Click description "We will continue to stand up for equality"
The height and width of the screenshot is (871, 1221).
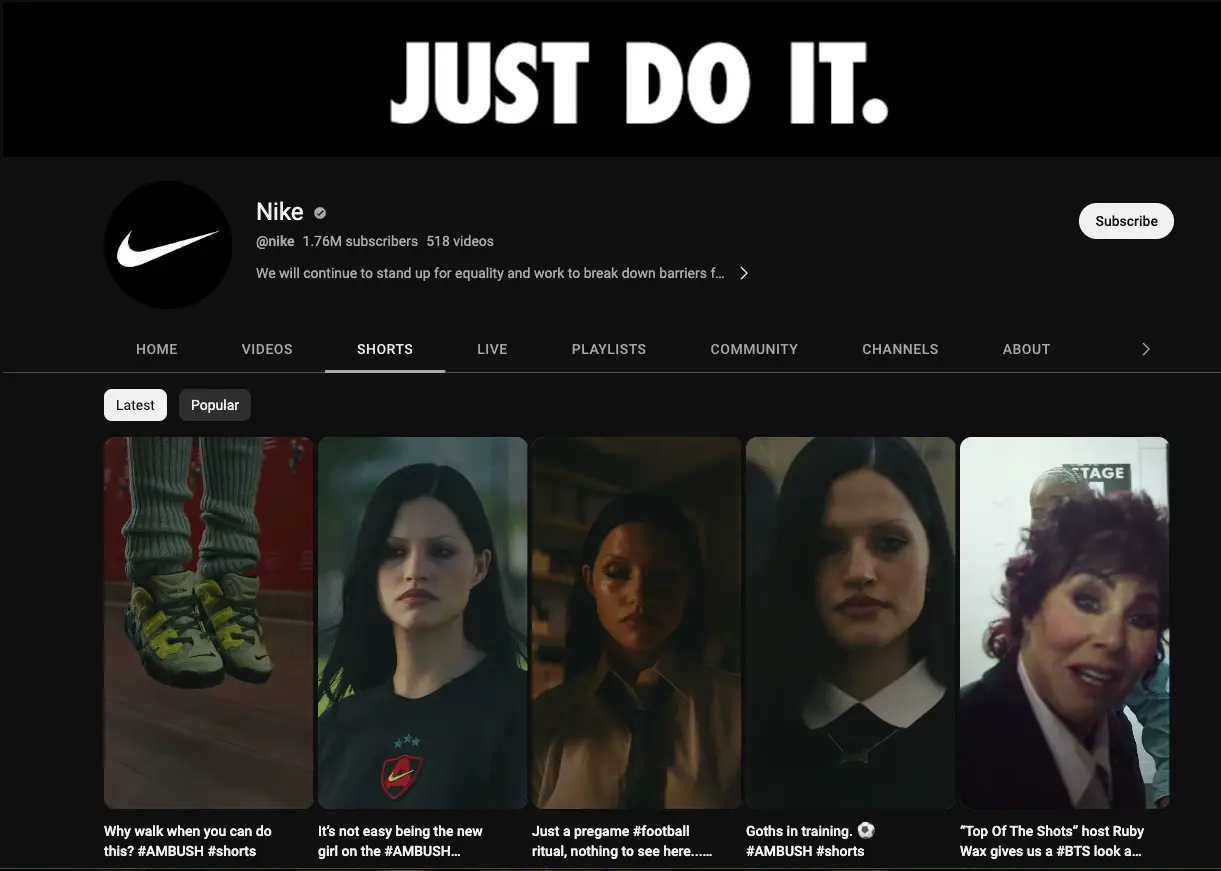490,273
